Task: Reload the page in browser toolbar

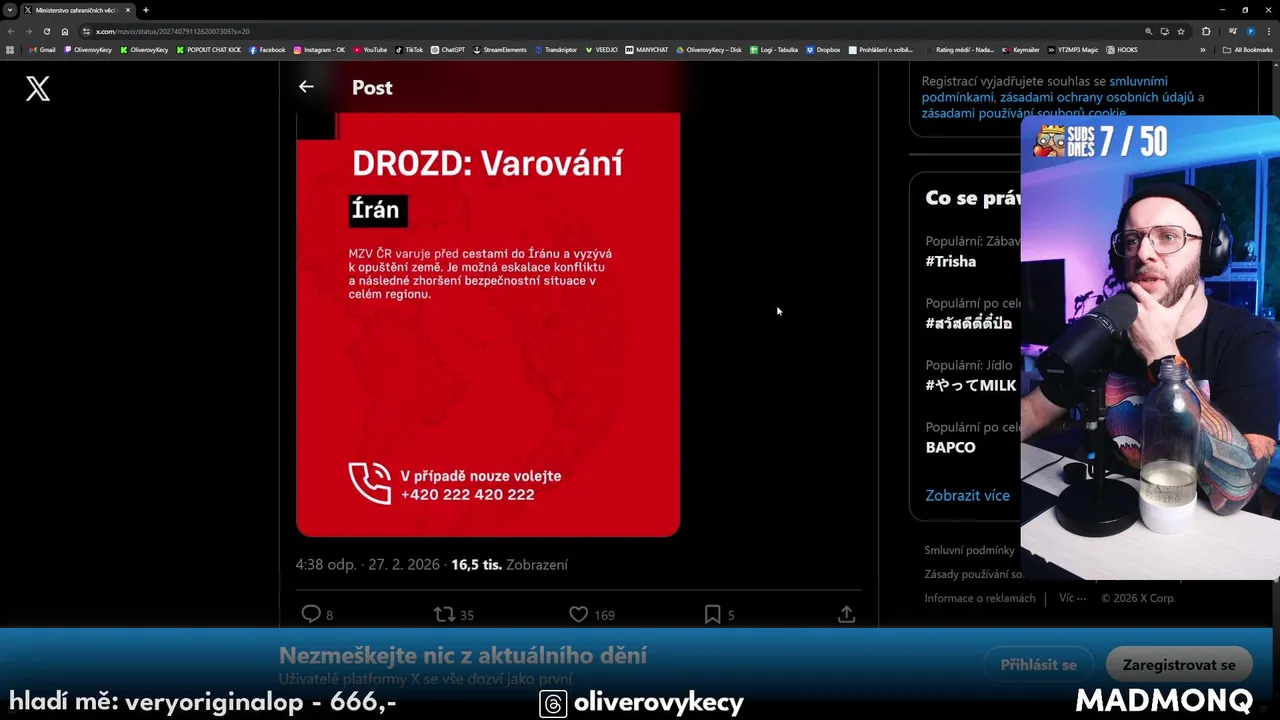Action: (x=46, y=31)
